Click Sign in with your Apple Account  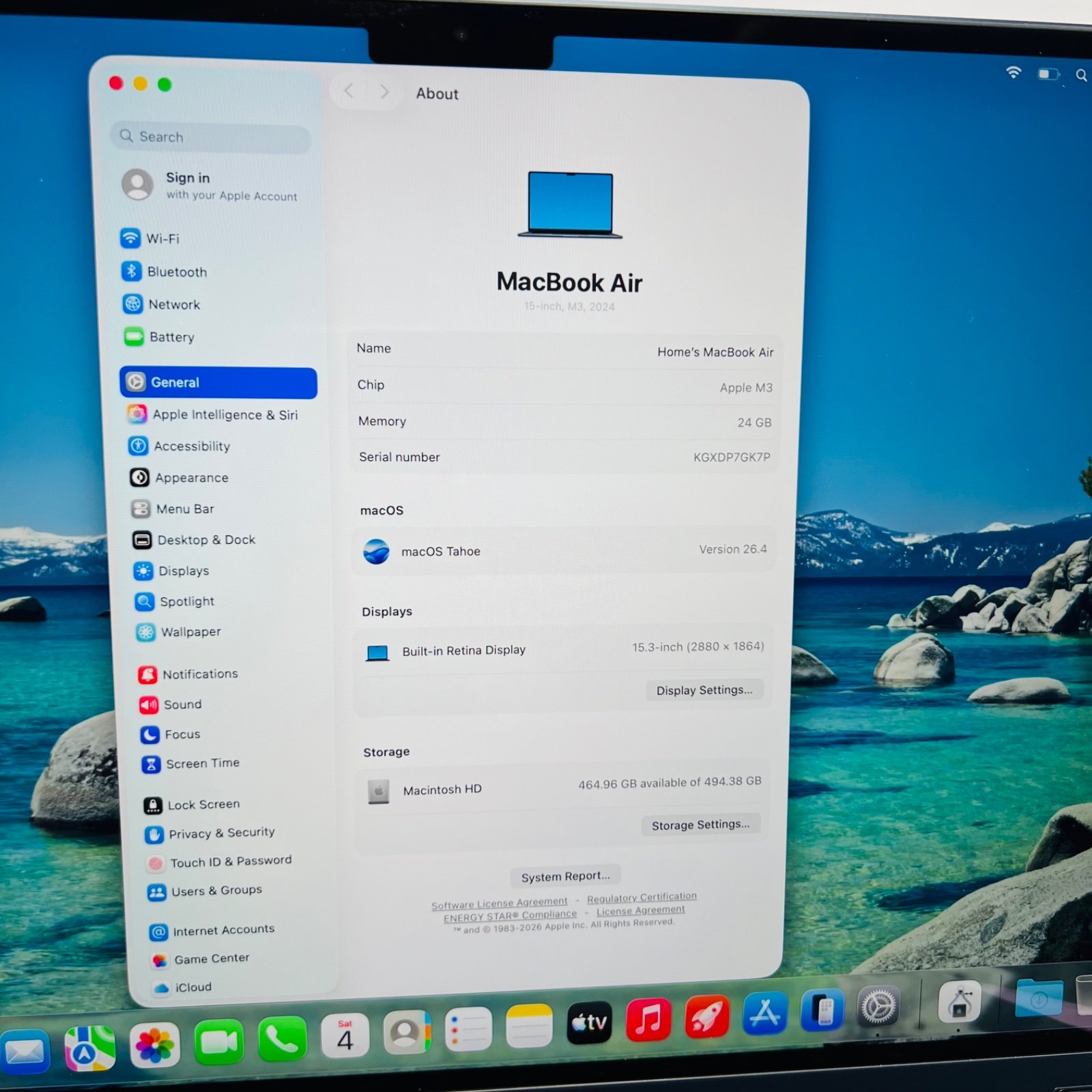coord(212,186)
